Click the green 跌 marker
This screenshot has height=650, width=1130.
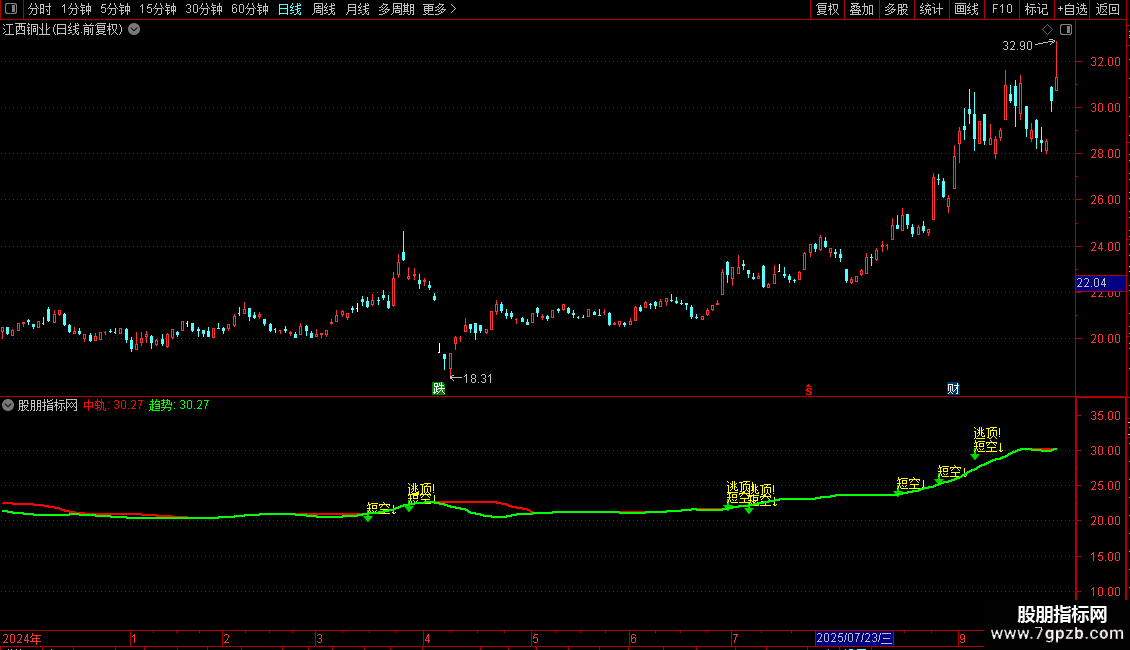pos(439,388)
